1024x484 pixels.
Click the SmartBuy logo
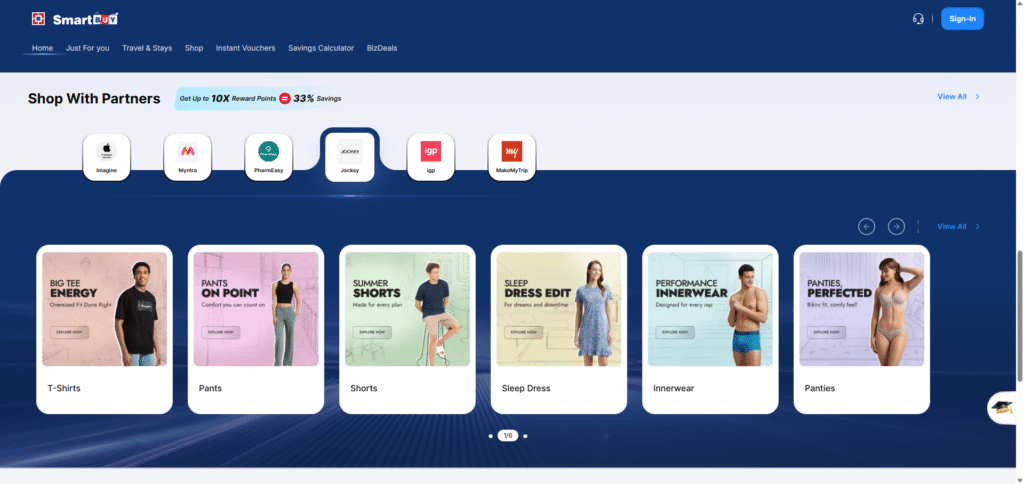(74, 19)
